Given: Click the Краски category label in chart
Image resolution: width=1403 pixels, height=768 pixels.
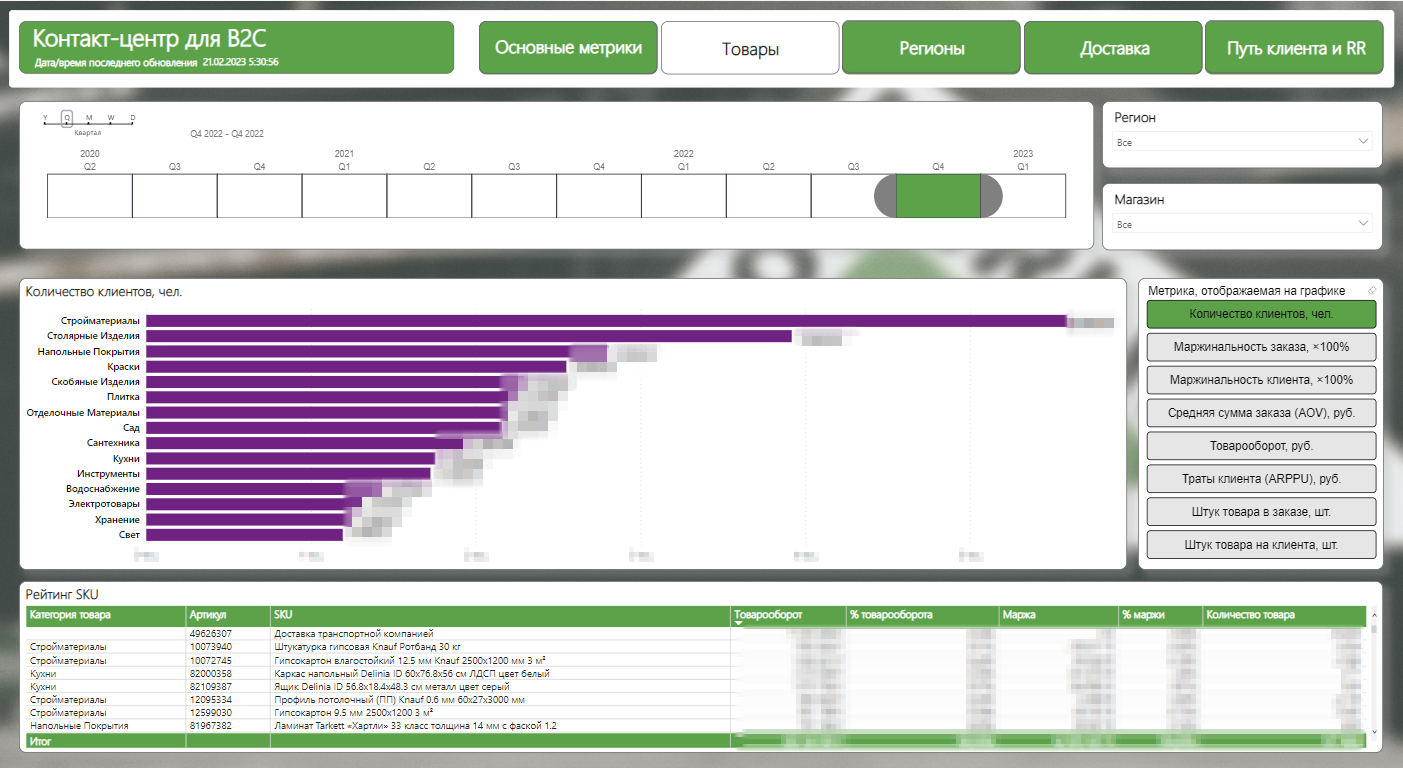Looking at the screenshot, I should 124,366.
